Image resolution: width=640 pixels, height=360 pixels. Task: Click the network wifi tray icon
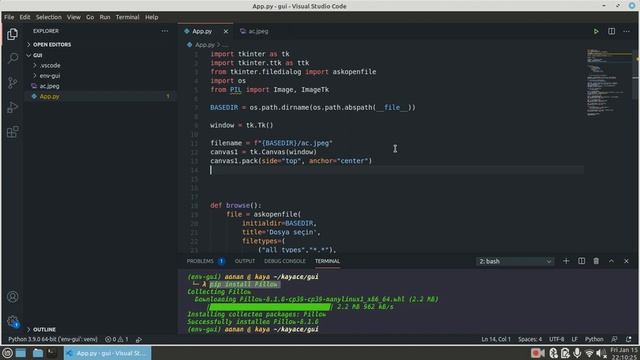coord(589,353)
